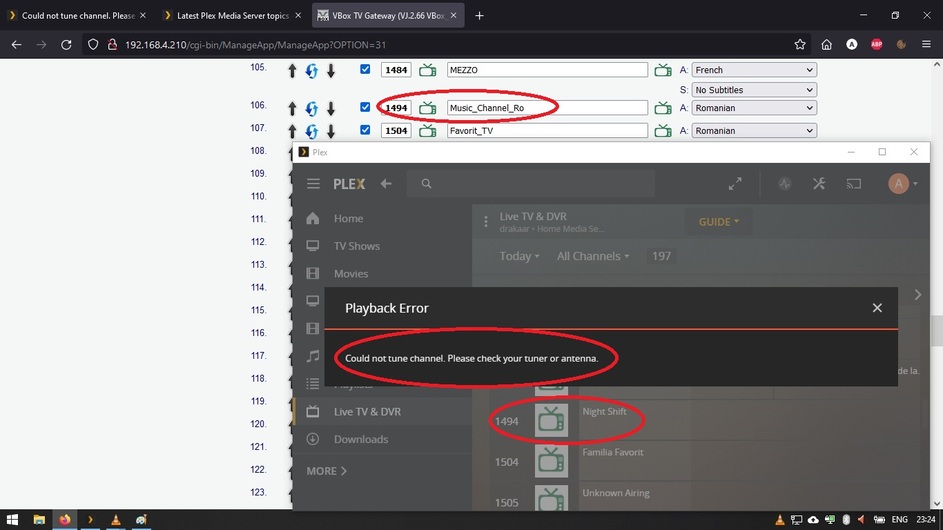The image size is (943, 530).
Task: Close the Playback Error dialog
Action: click(x=877, y=308)
